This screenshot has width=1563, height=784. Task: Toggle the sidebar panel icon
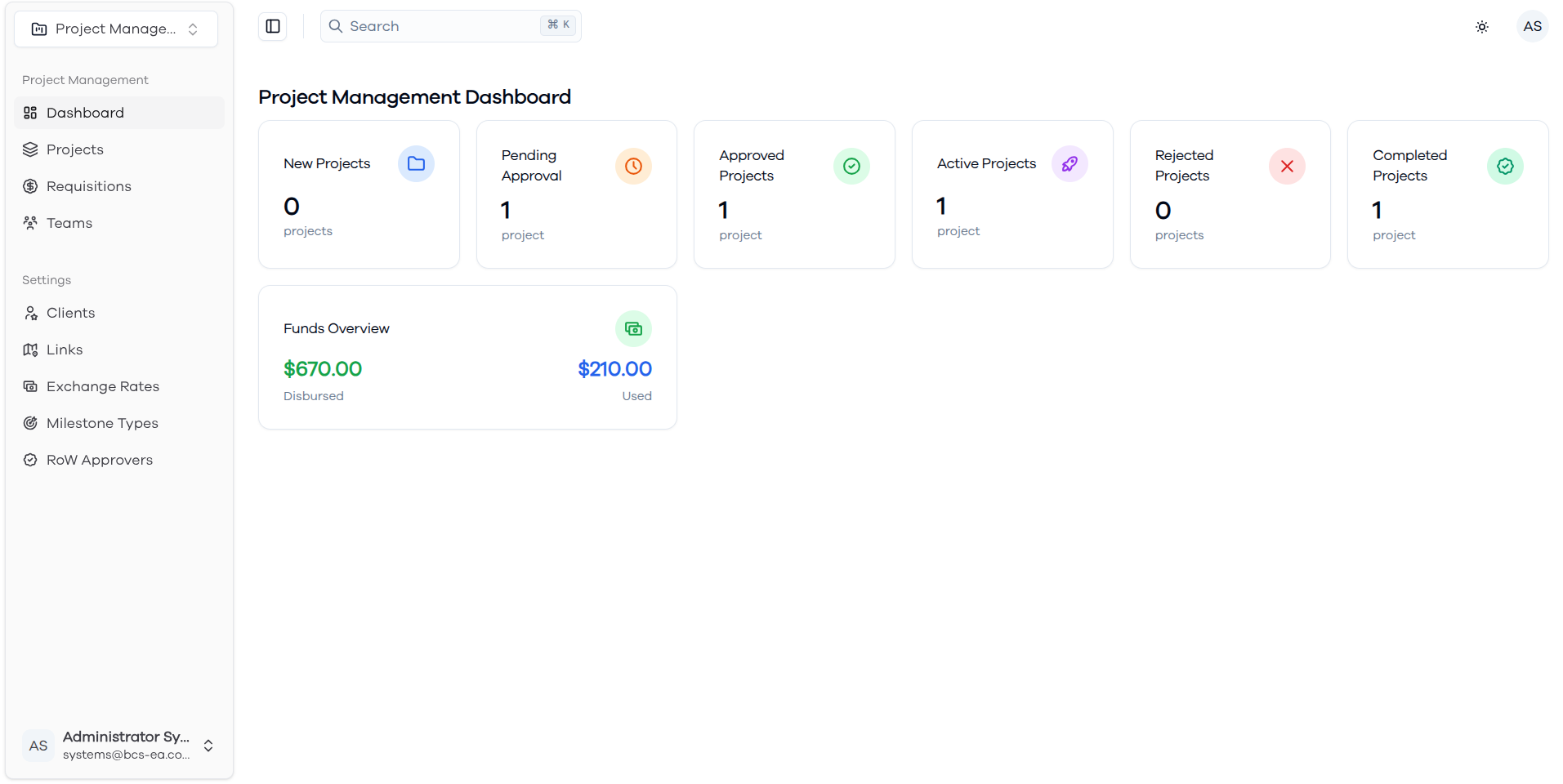pos(273,26)
